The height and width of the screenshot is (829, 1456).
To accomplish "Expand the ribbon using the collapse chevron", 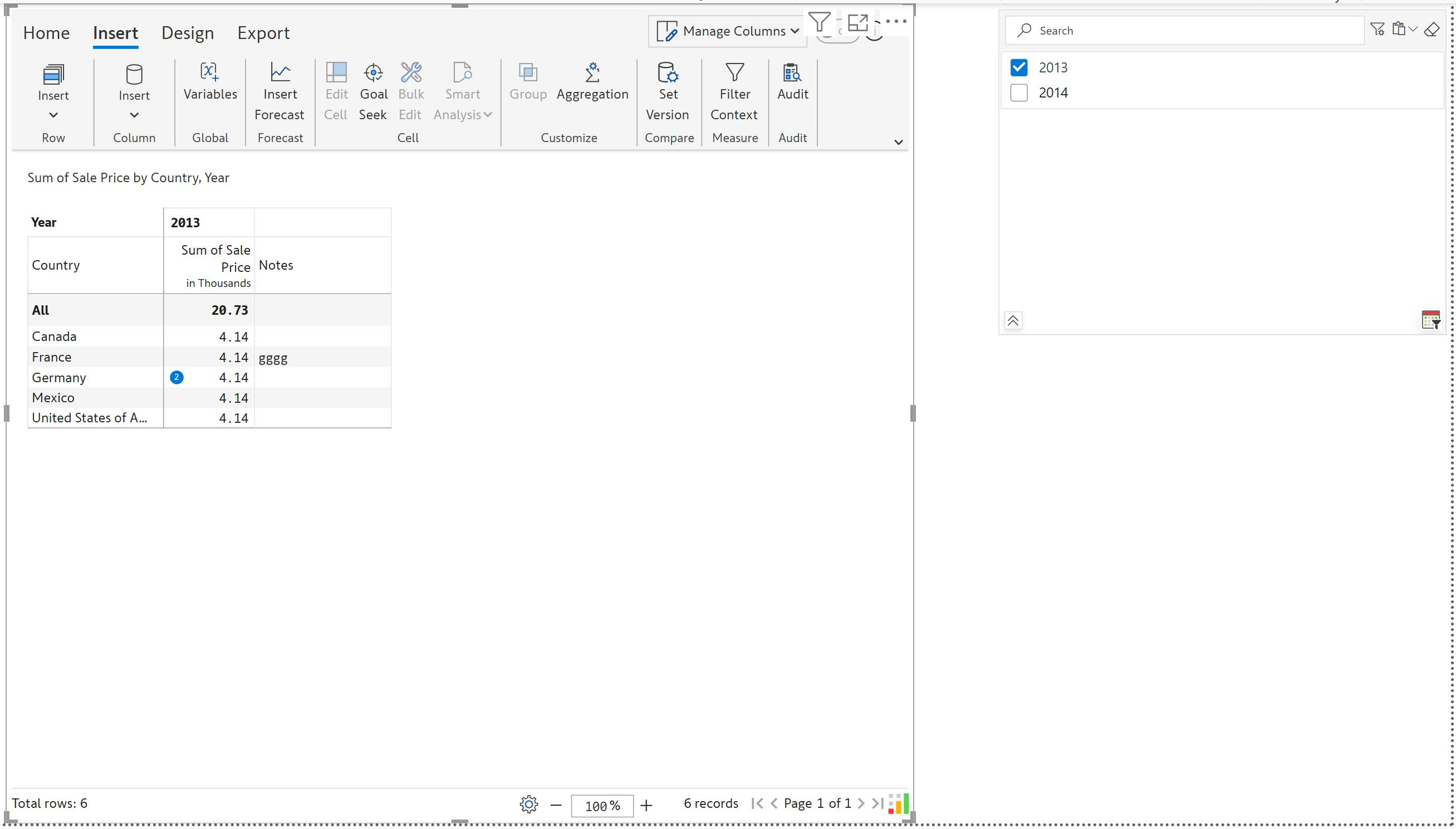I will pos(898,142).
